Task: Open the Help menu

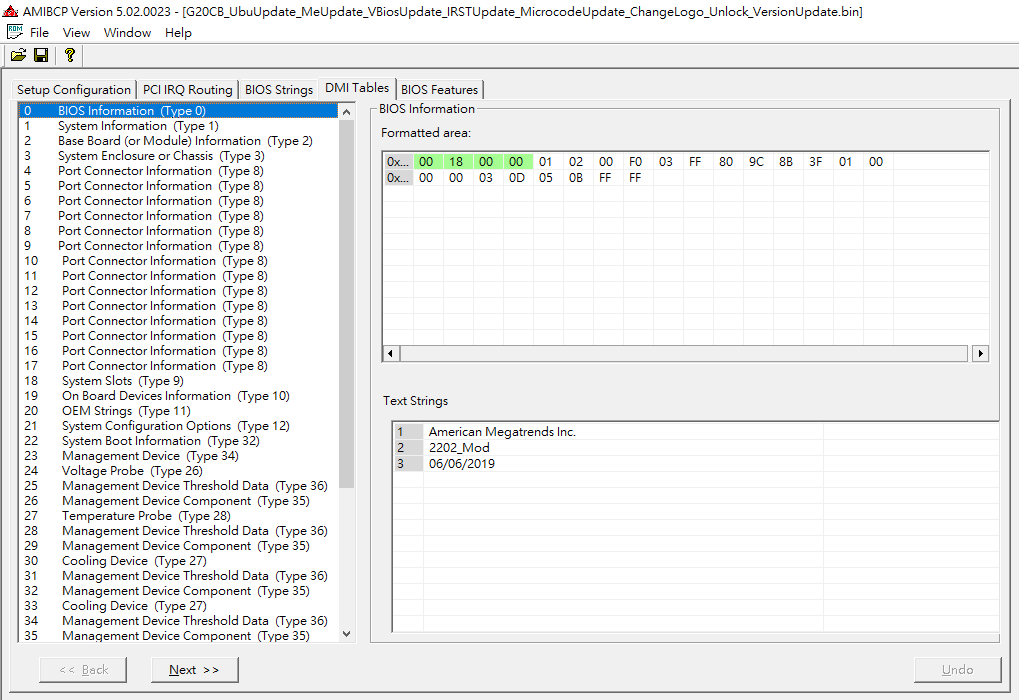Action: (178, 32)
